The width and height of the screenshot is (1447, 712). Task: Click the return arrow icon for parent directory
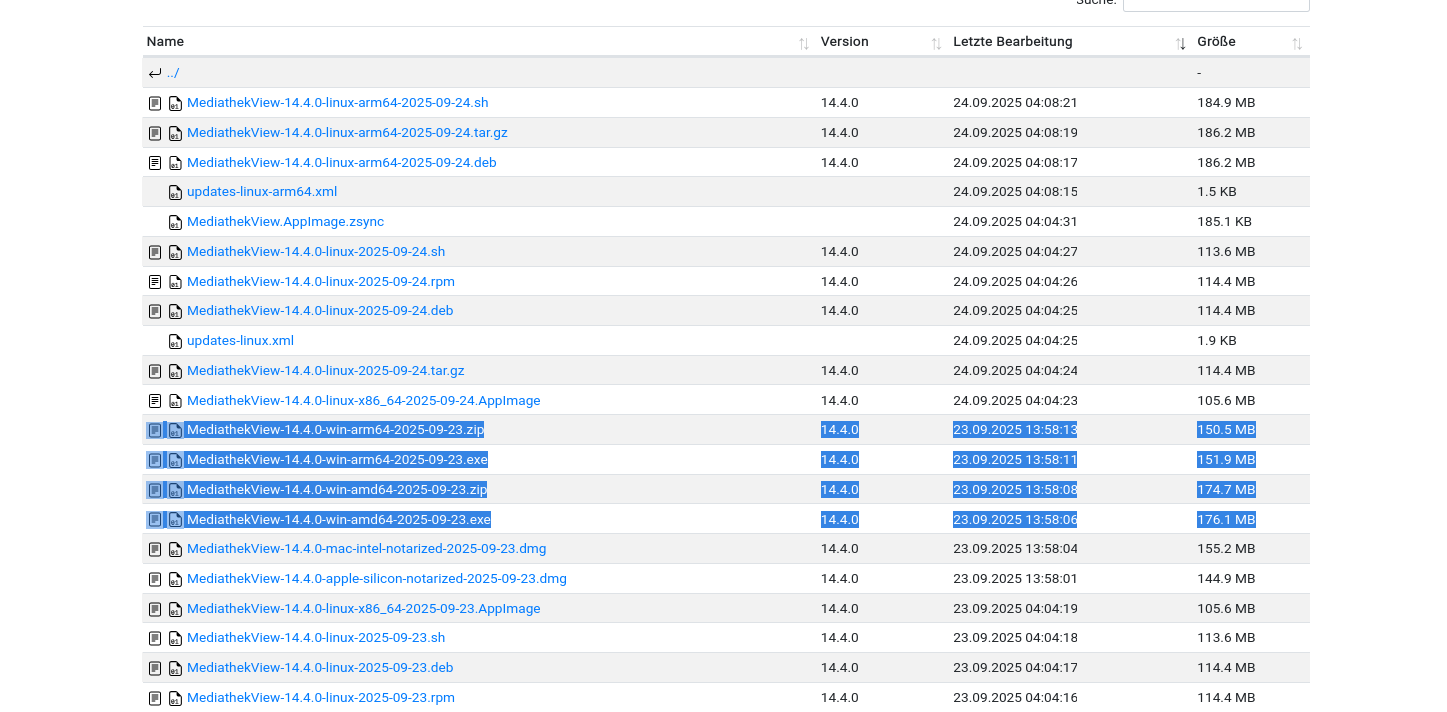click(154, 73)
